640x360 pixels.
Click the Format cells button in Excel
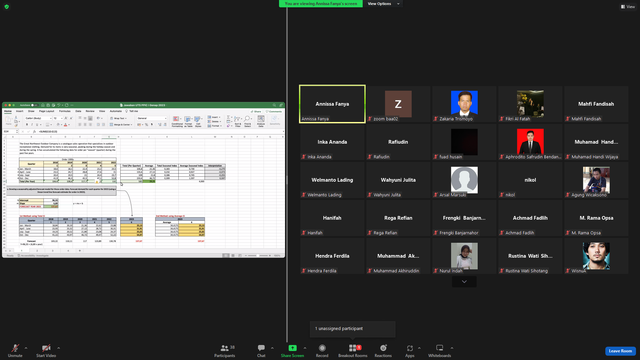click(x=214, y=126)
